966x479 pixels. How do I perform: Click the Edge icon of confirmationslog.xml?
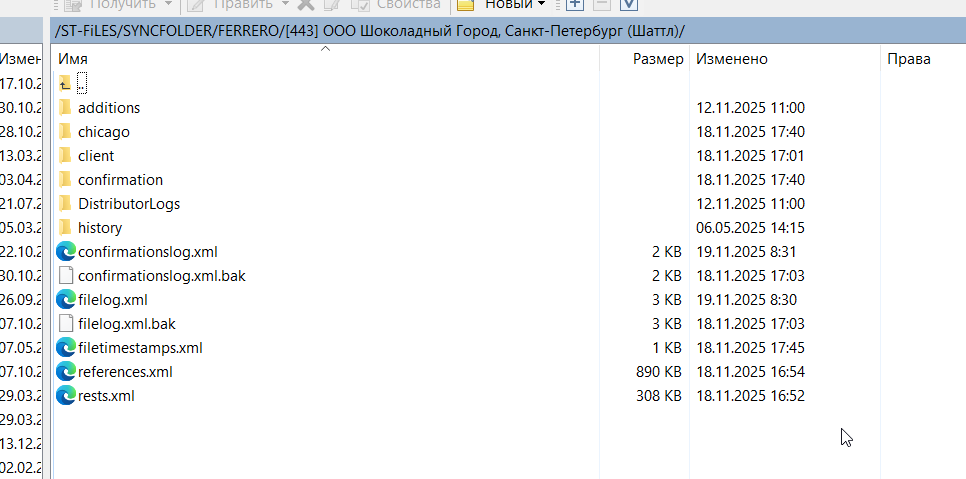click(x=65, y=251)
